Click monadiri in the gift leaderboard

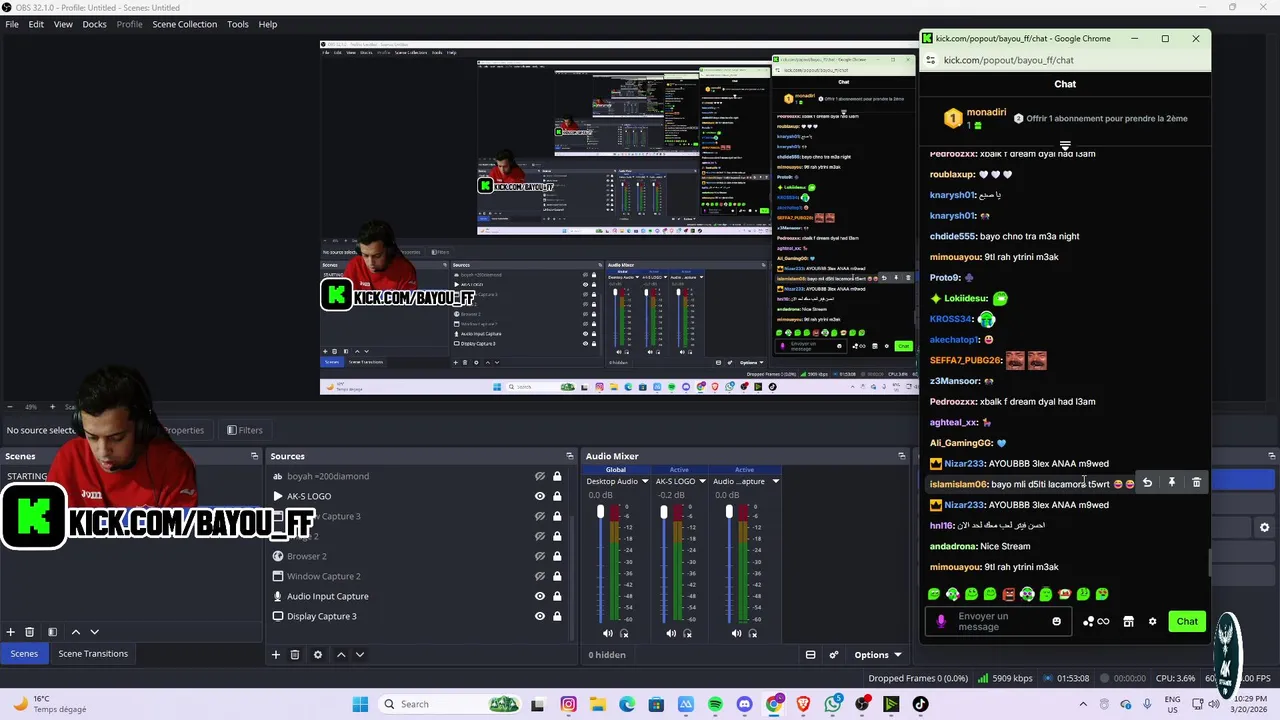tap(986, 112)
